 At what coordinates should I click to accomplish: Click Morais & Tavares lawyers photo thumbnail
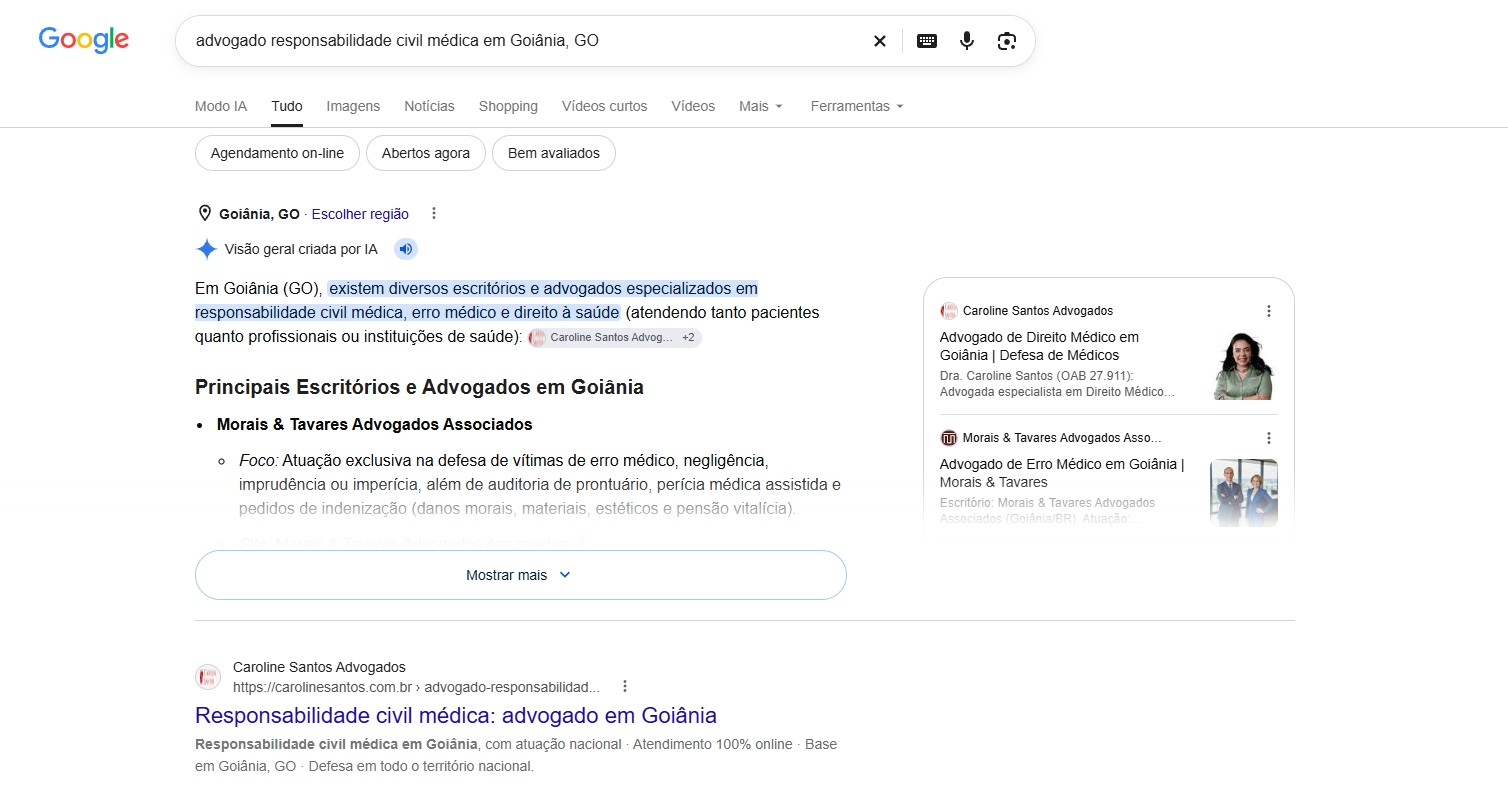click(x=1244, y=493)
